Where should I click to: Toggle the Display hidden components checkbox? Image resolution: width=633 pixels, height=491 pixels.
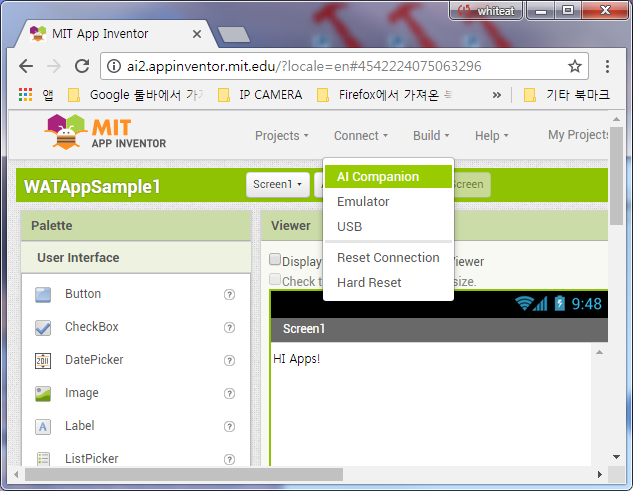(x=275, y=259)
